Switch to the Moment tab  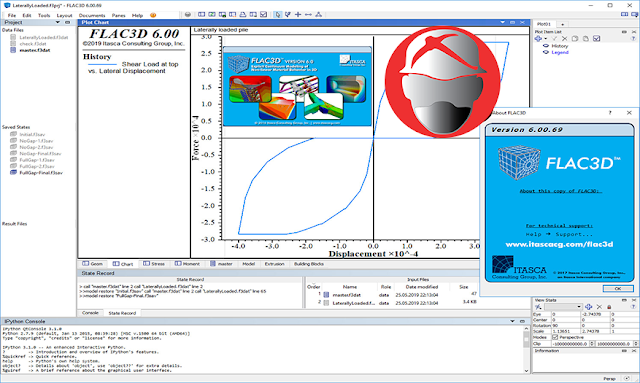pos(187,264)
